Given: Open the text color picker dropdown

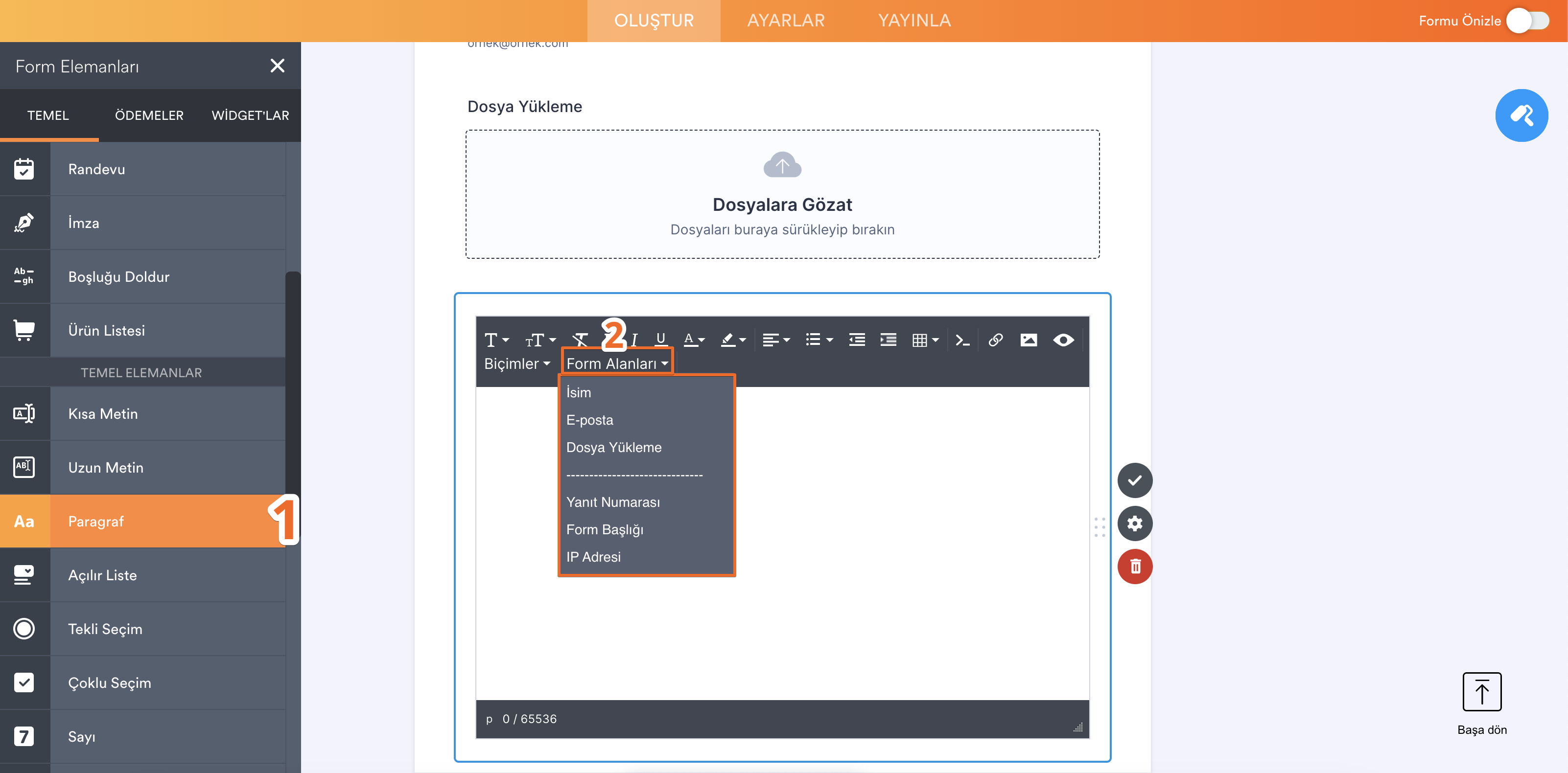Looking at the screenshot, I should coord(694,340).
